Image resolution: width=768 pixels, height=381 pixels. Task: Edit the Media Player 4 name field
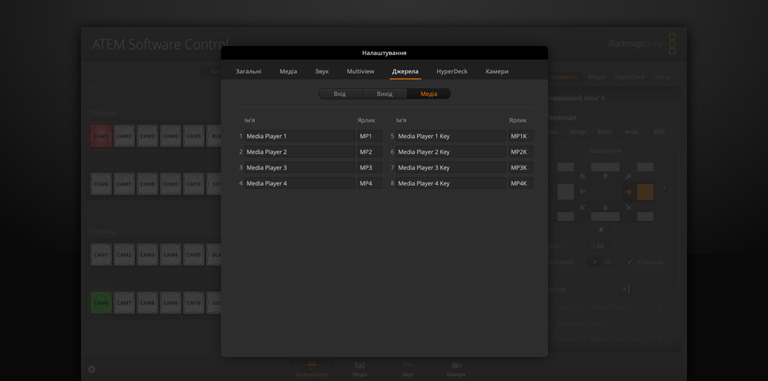pyautogui.click(x=299, y=183)
